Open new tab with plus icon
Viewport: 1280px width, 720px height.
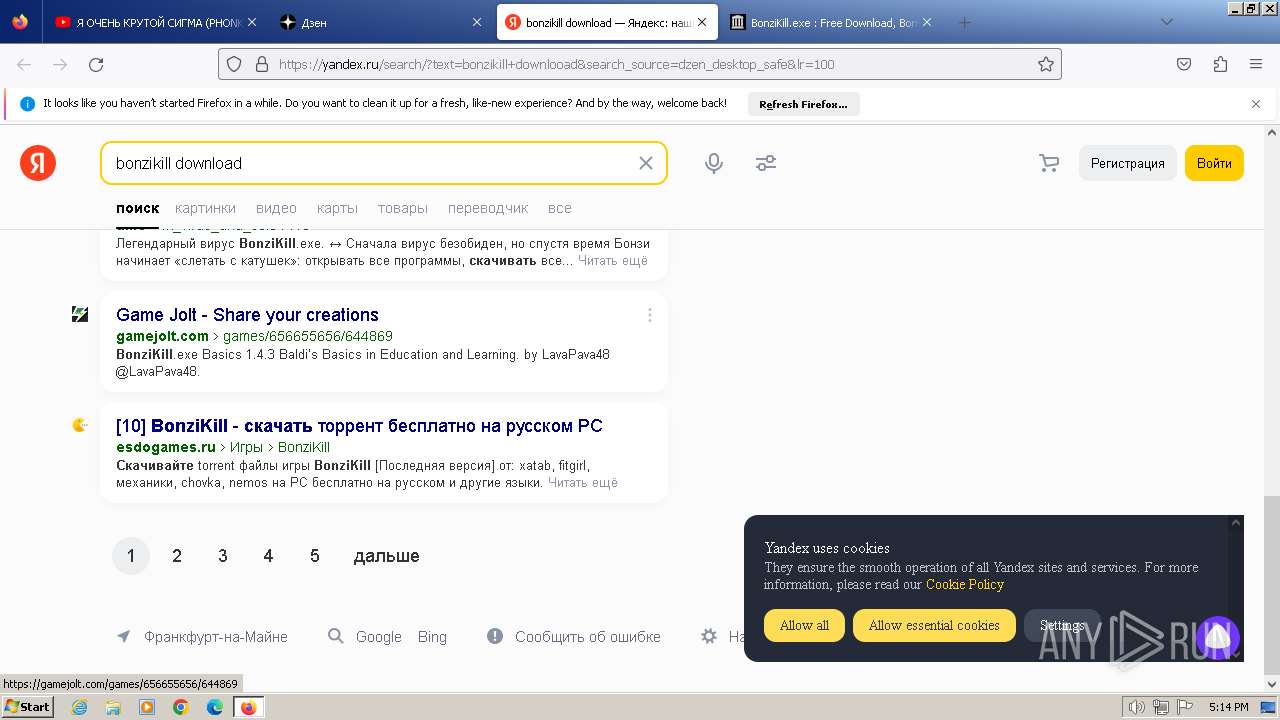[964, 22]
